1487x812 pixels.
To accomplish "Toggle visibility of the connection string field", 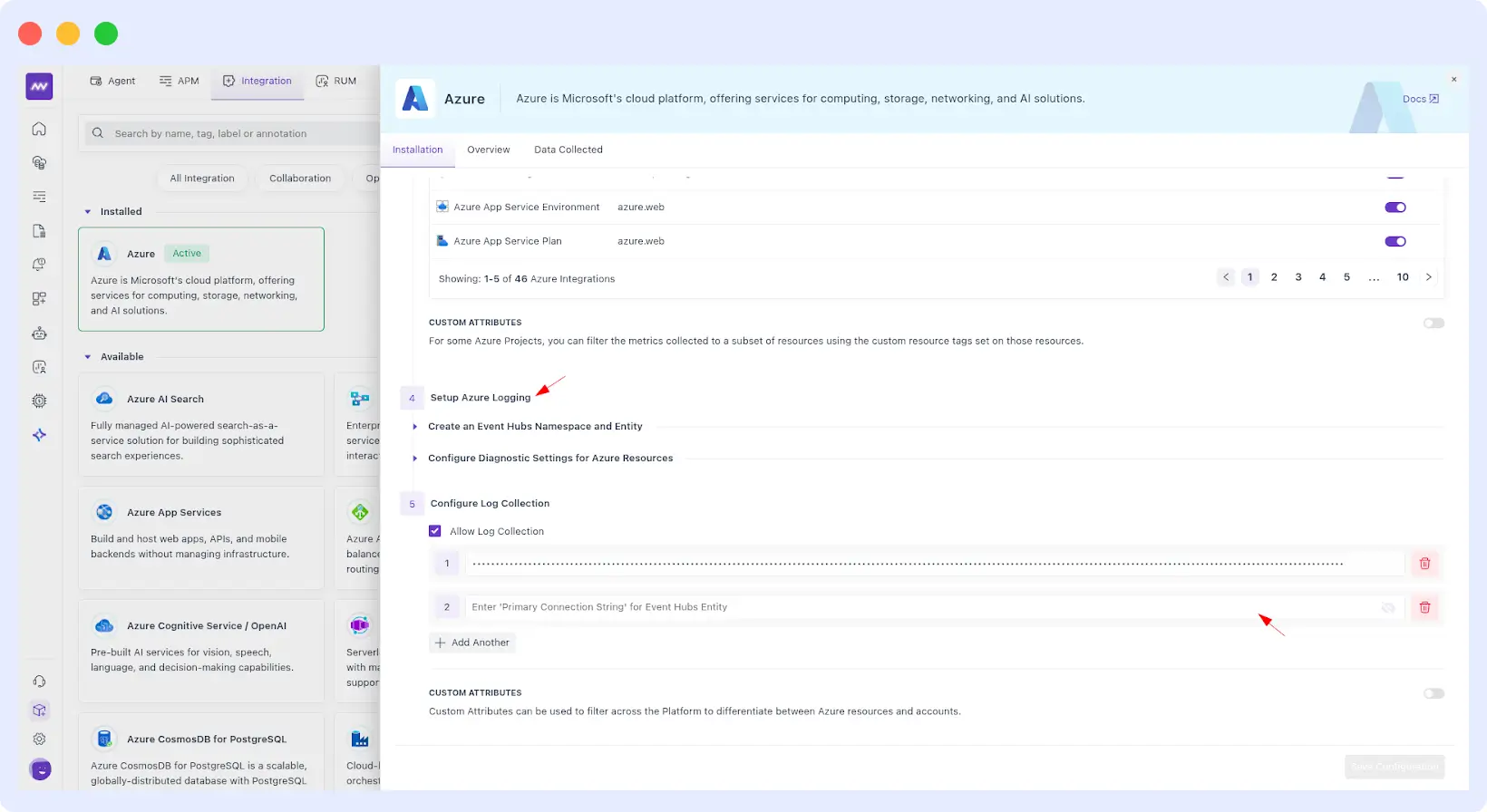I will click(x=1387, y=607).
